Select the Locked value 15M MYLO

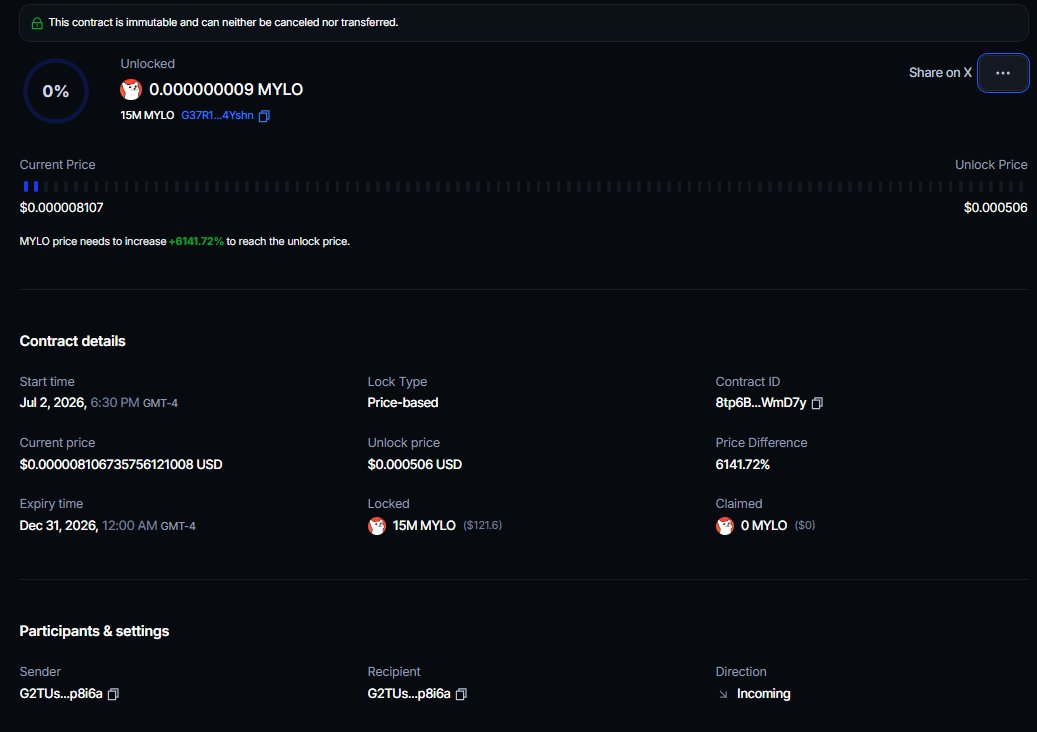tap(424, 526)
